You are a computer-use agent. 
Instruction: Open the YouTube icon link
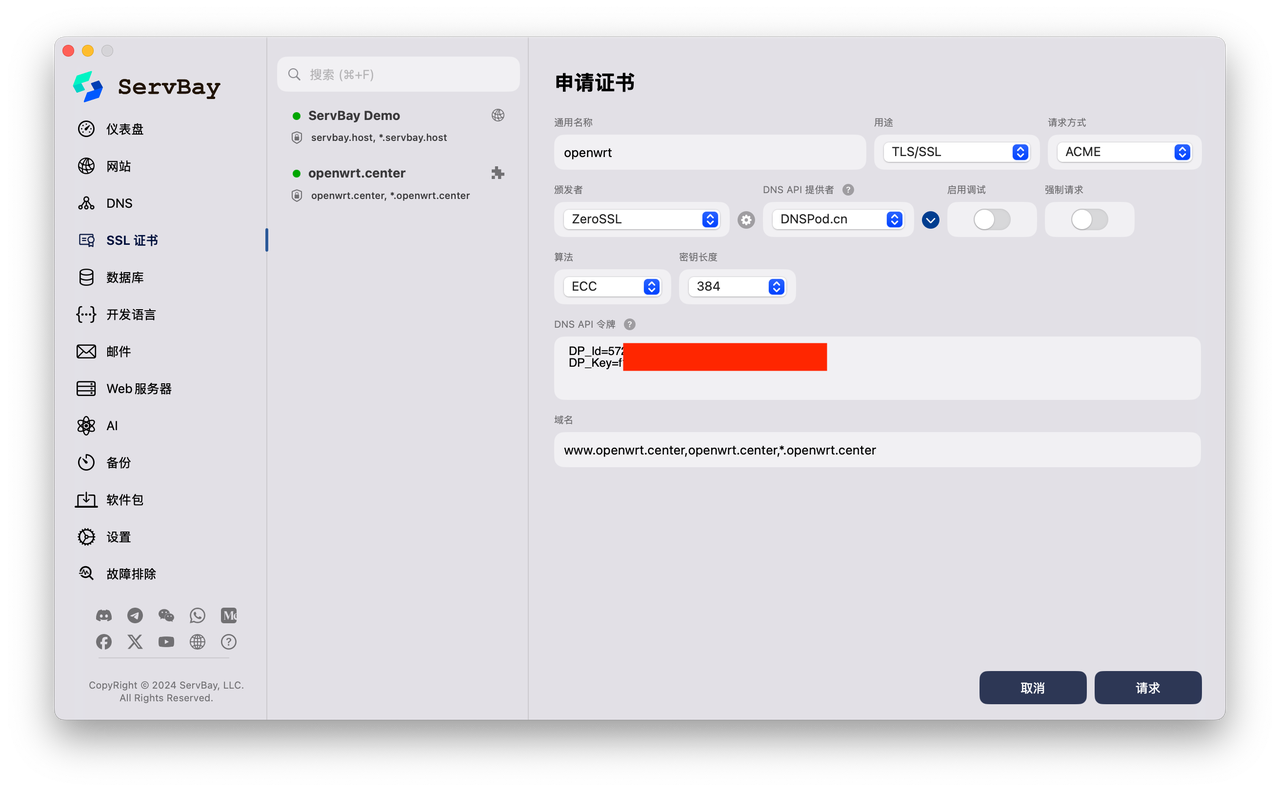pyautogui.click(x=166, y=642)
